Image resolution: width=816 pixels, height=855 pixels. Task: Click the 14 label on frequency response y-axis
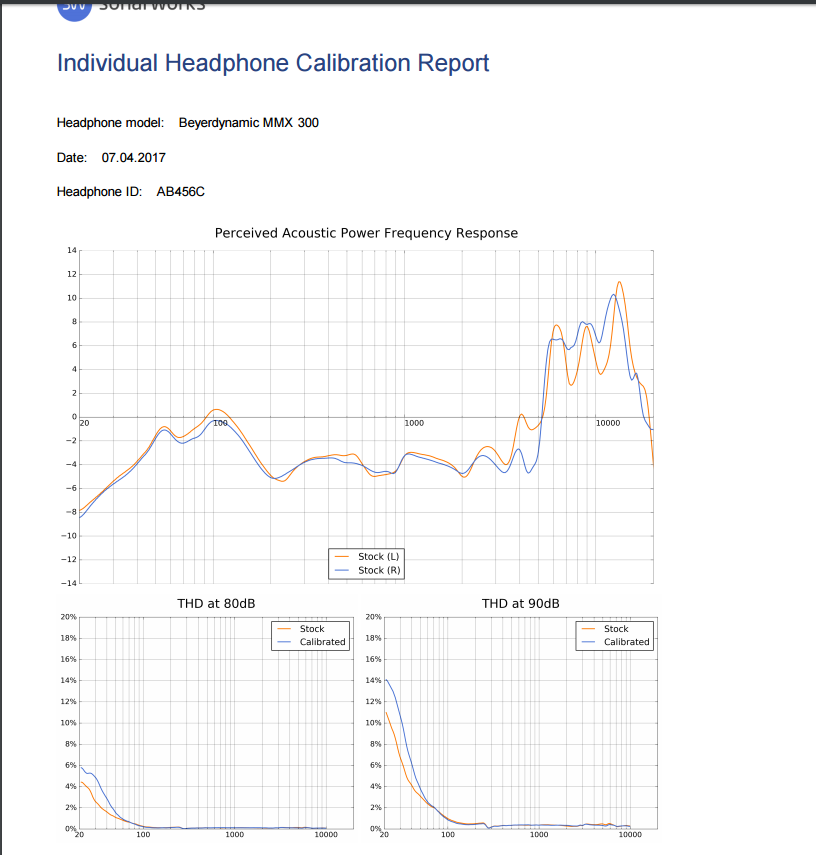[x=72, y=250]
